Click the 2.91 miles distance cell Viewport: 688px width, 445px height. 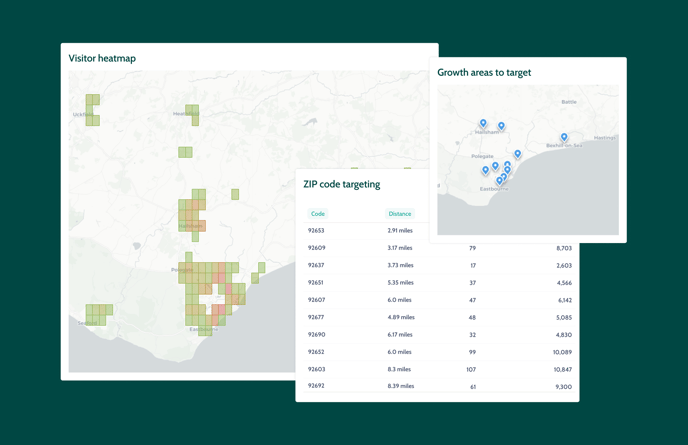(400, 230)
